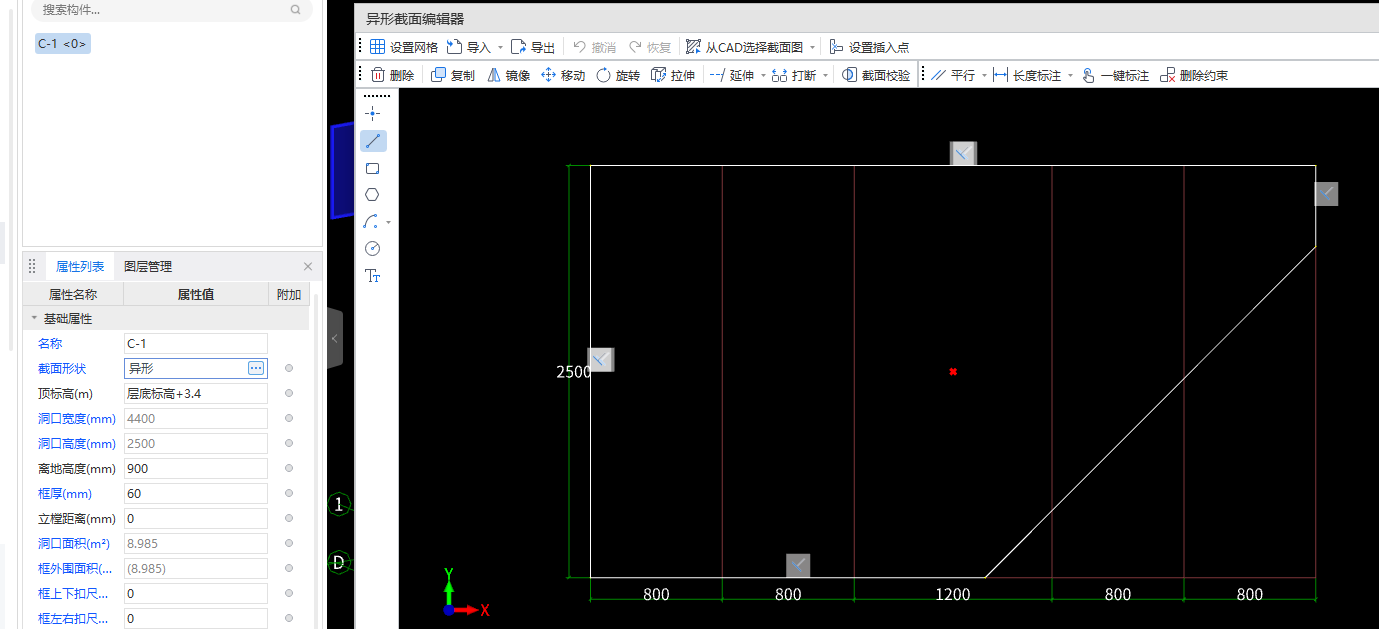Screen dimensions: 1379x629
Task: Select the line drawing tool
Action: point(373,141)
